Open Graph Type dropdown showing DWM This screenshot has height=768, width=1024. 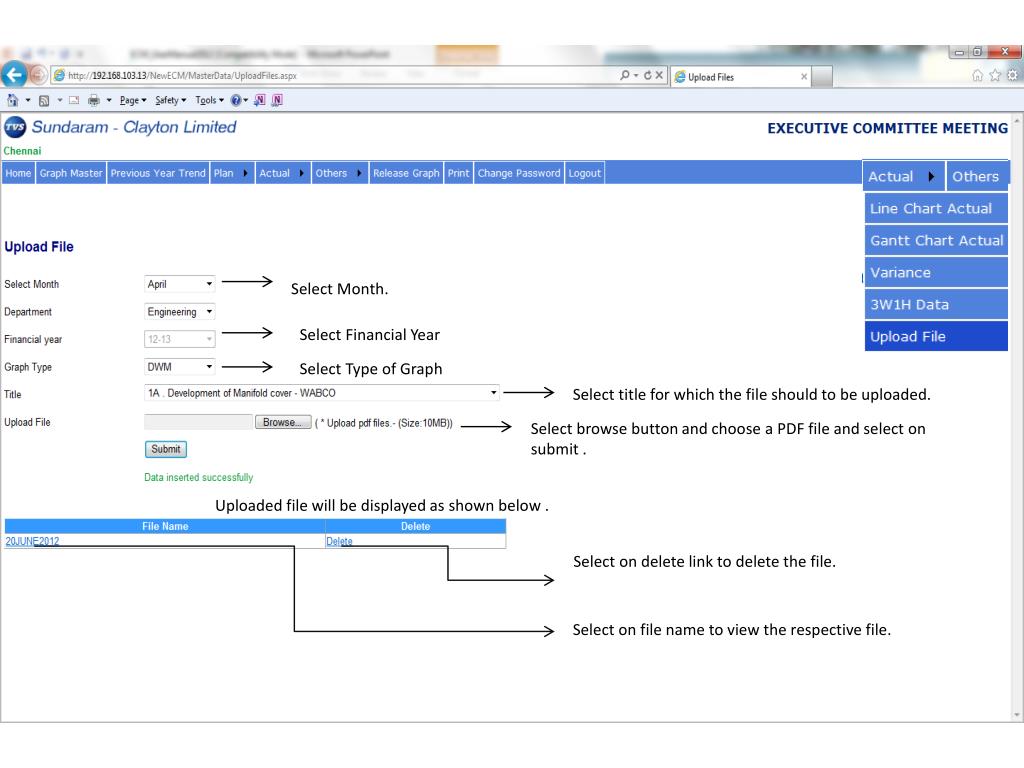pos(180,367)
